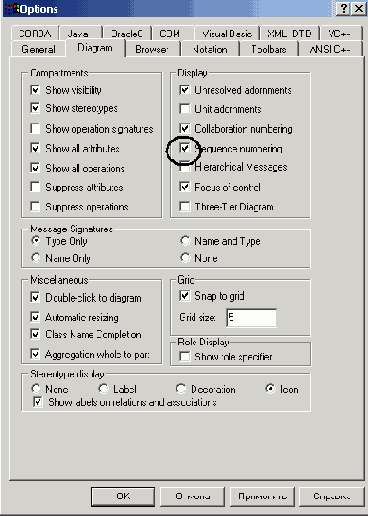The height and width of the screenshot is (516, 368).
Task: Select Label stereotype display option
Action: pyautogui.click(x=104, y=389)
